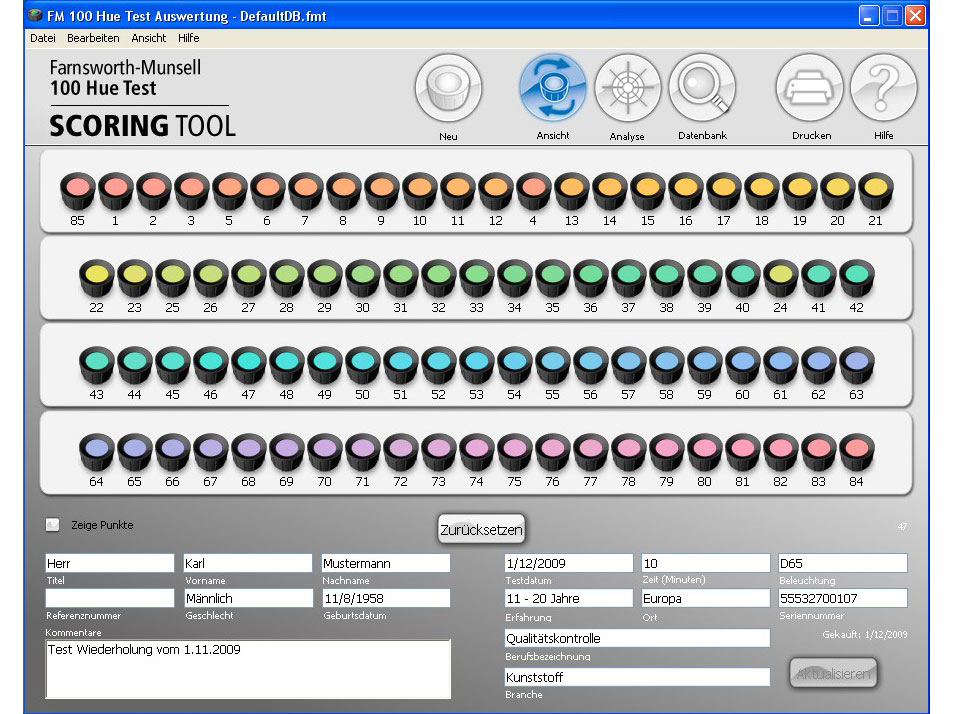Click the FM 100 title bar app icon

point(36,16)
